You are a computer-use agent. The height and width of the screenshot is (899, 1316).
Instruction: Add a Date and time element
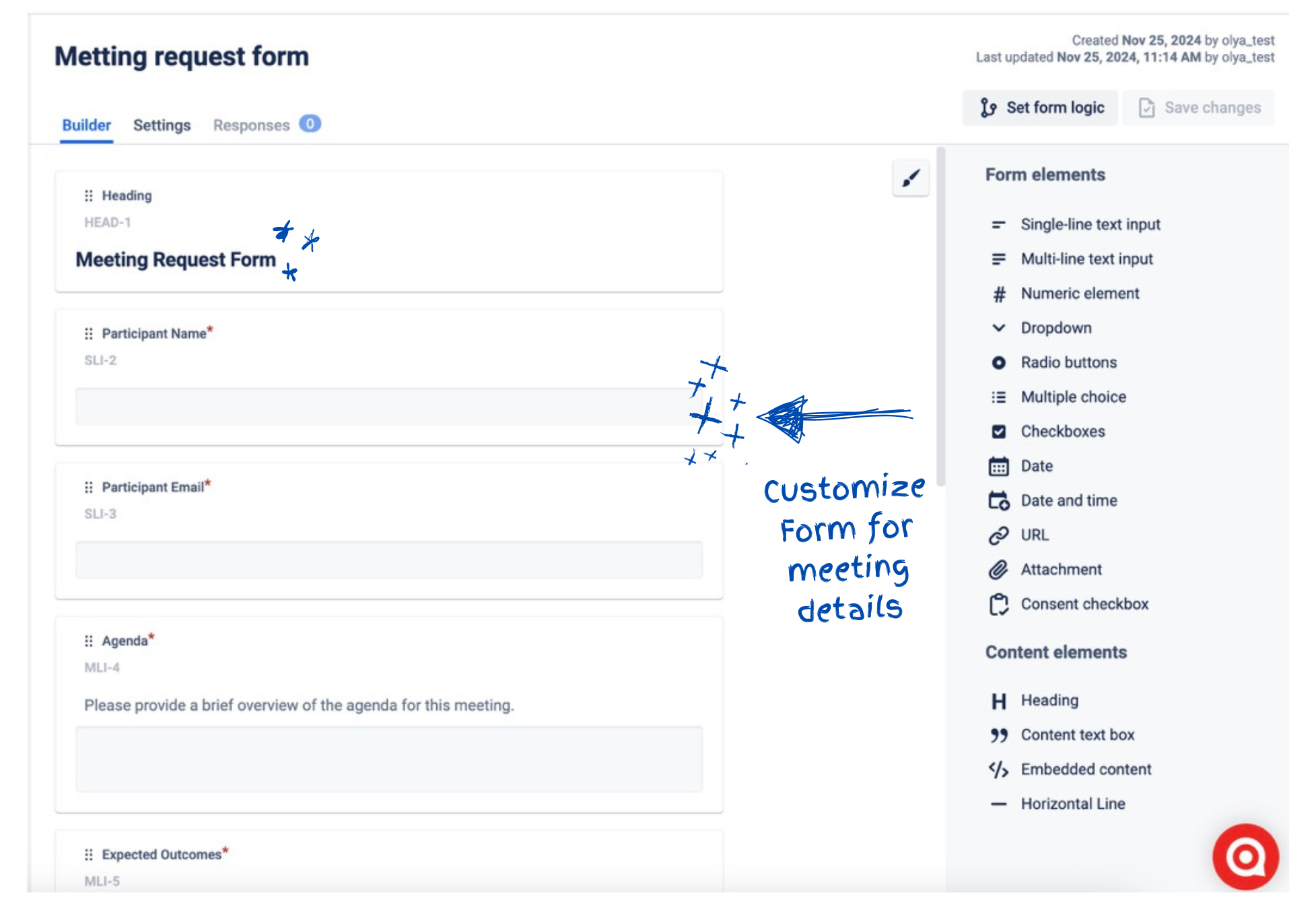[x=1068, y=500]
